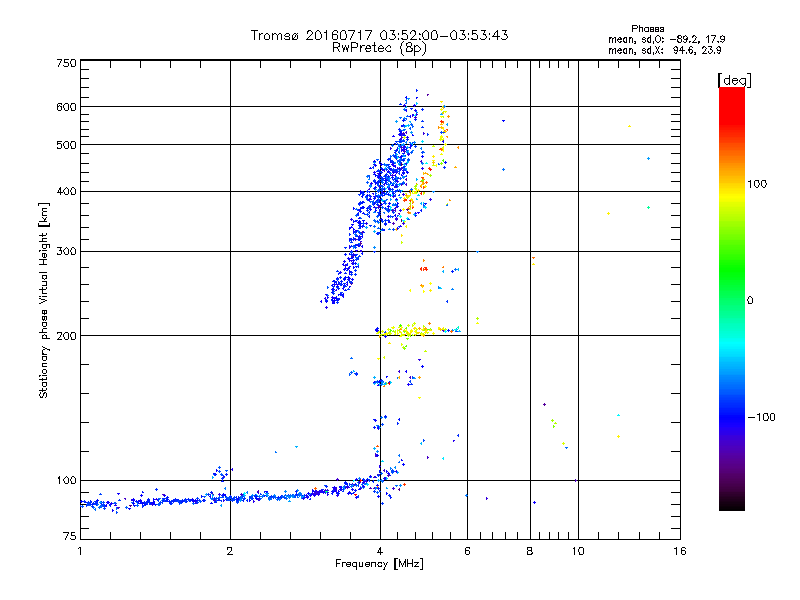Viewport: 800px width, 600px height.
Task: Click the '-100' colorbar tick label
Action: click(x=761, y=417)
